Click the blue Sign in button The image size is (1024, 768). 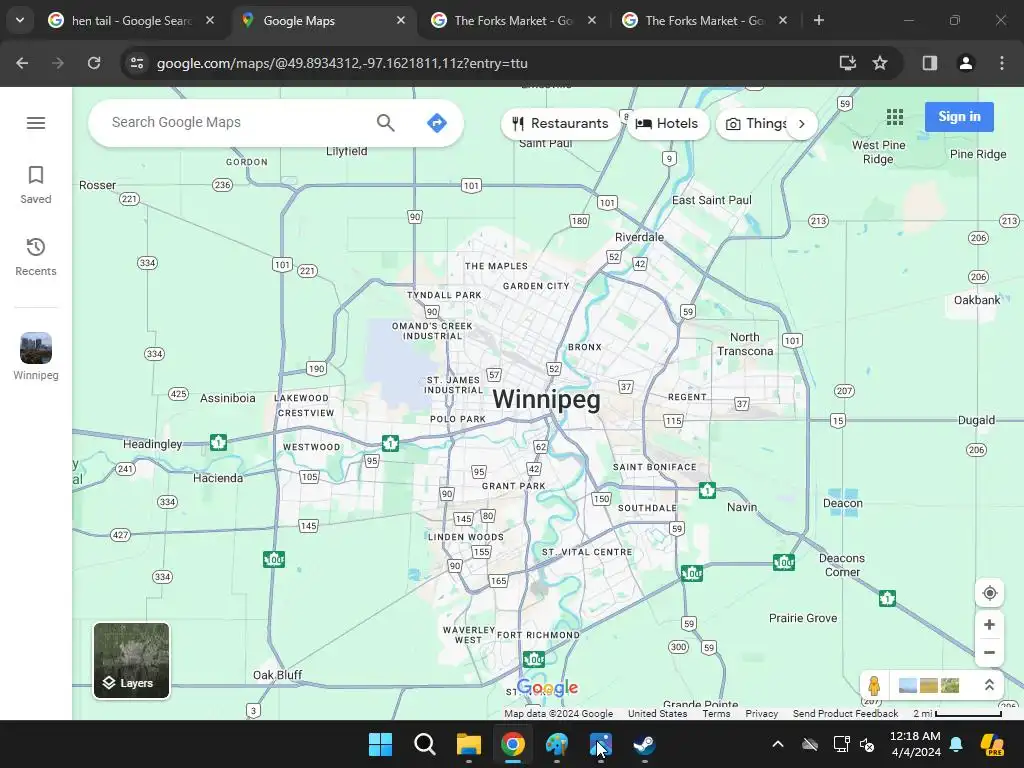tap(959, 117)
